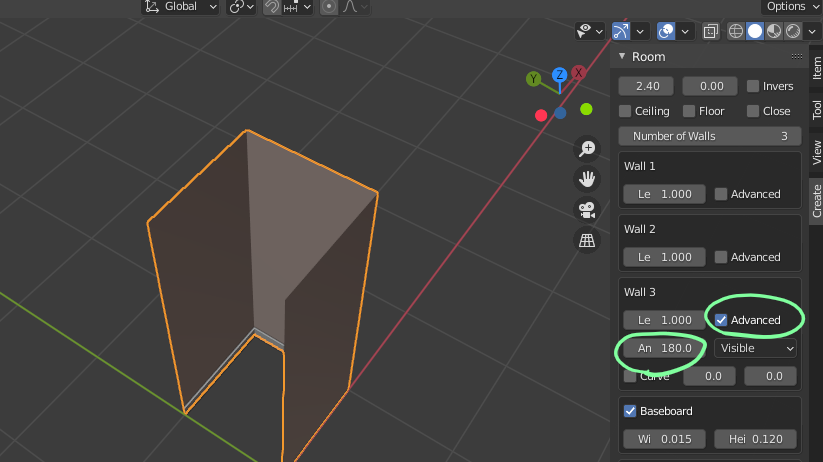Click the 0.00 thickness field
Screen dimensions: 823x462
[710, 86]
